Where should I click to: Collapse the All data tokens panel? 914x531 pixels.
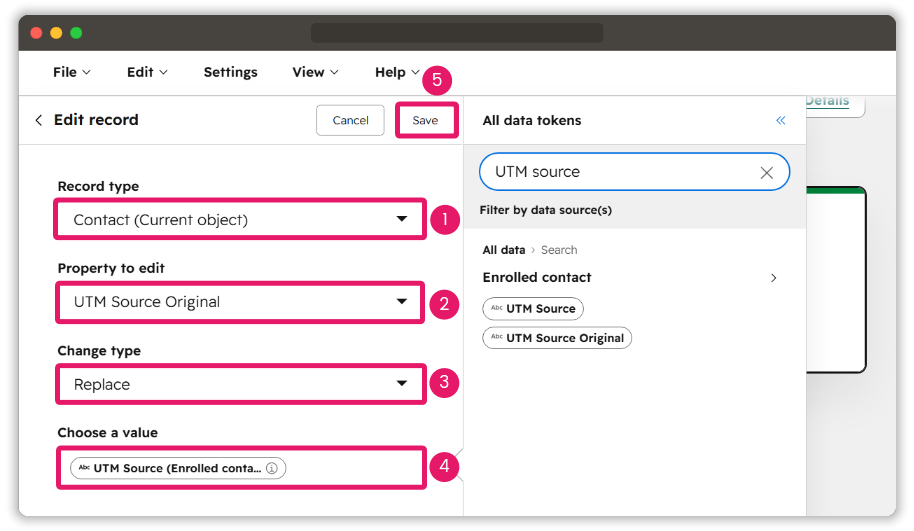pyautogui.click(x=781, y=120)
